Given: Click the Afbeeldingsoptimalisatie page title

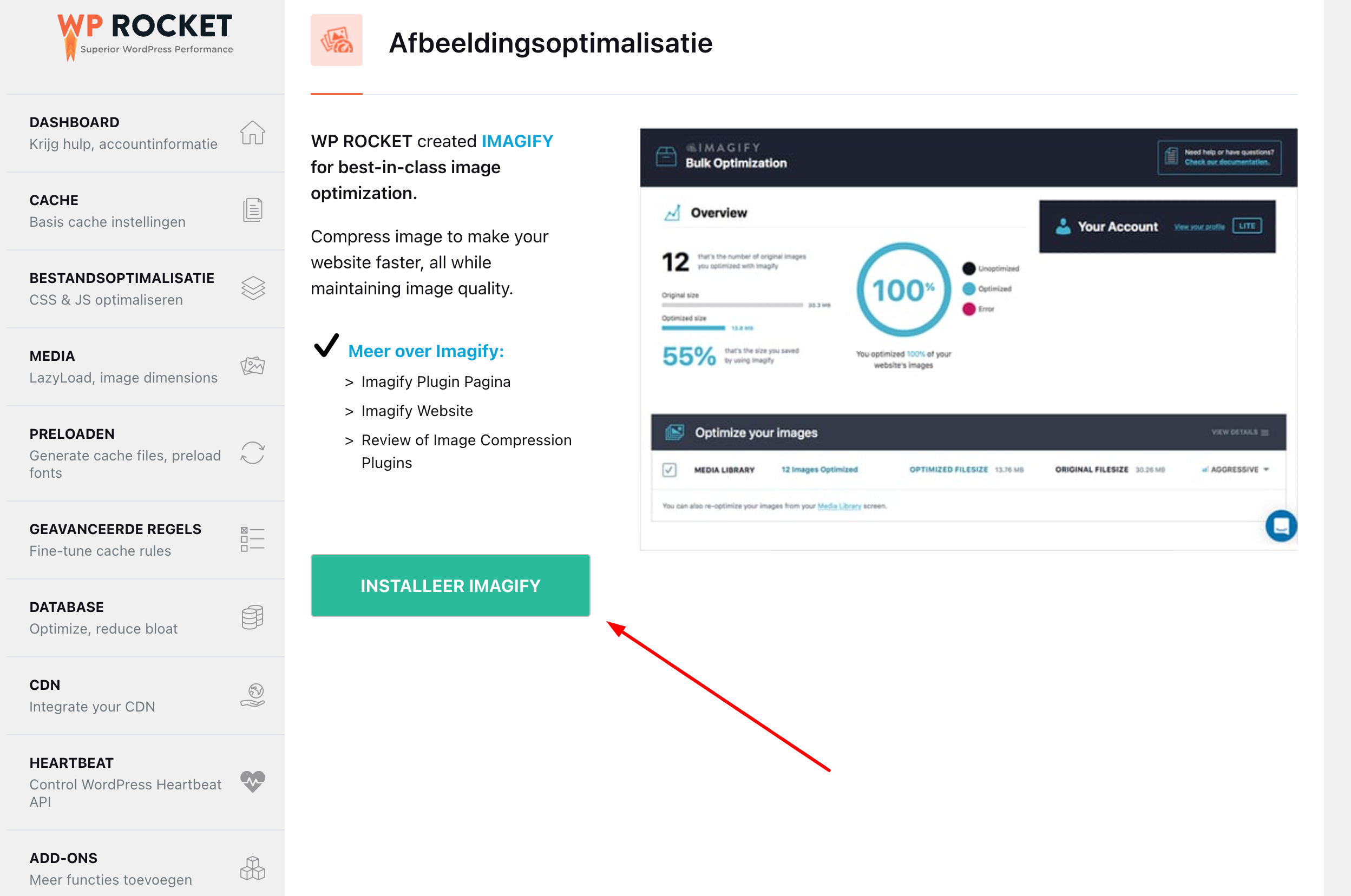Looking at the screenshot, I should pos(550,43).
